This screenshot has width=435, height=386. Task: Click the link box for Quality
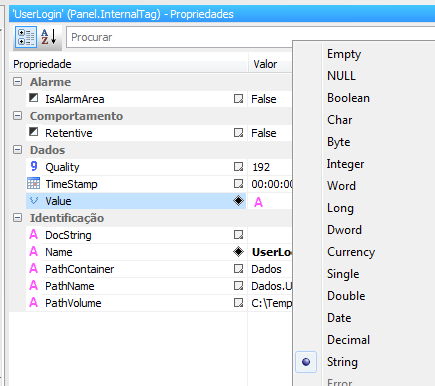[238, 167]
